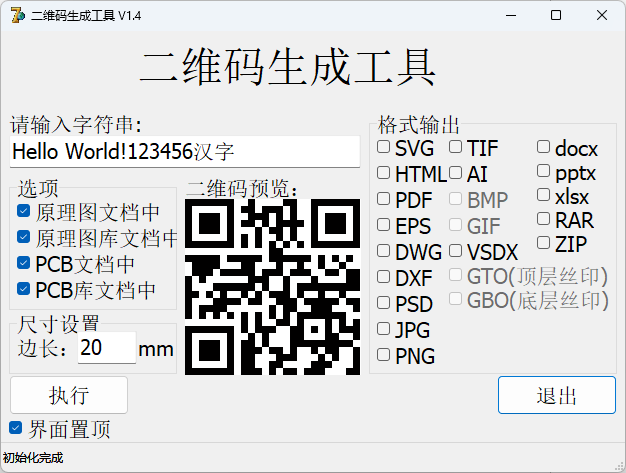Image resolution: width=626 pixels, height=473 pixels.
Task: Click the disabled GIF checkbox
Action: [455, 225]
